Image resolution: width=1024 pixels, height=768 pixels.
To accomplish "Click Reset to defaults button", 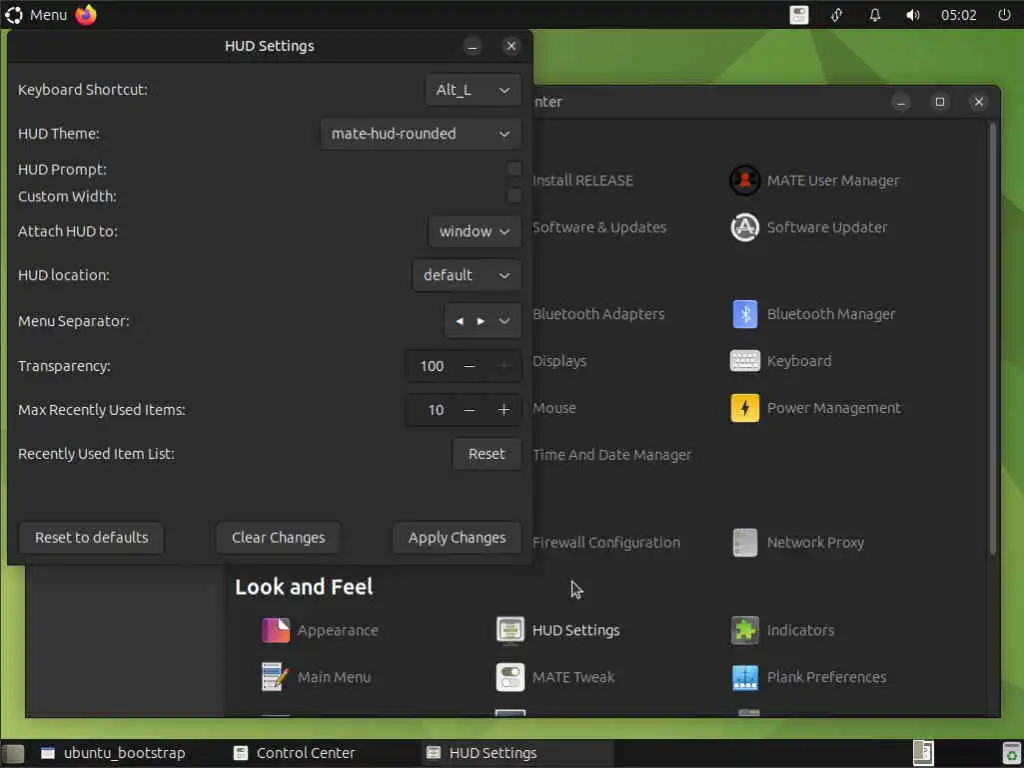I will (91, 537).
